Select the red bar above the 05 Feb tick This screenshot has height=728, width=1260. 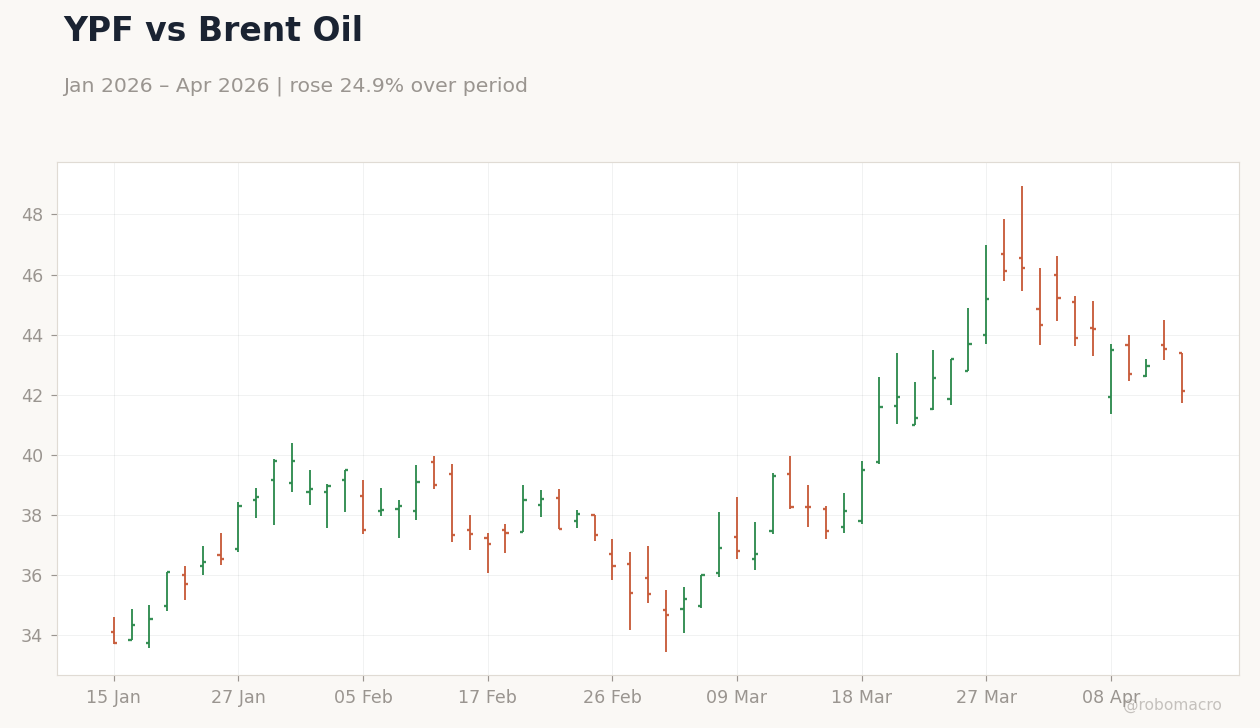[x=363, y=507]
